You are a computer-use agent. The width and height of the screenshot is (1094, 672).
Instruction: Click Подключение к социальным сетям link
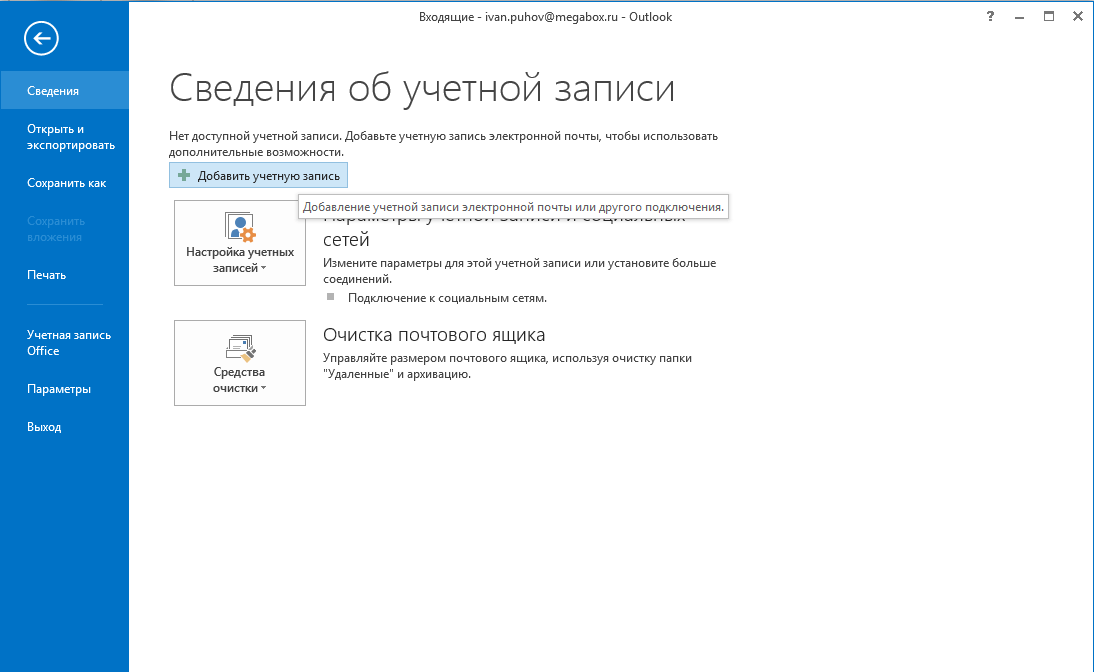click(x=447, y=298)
